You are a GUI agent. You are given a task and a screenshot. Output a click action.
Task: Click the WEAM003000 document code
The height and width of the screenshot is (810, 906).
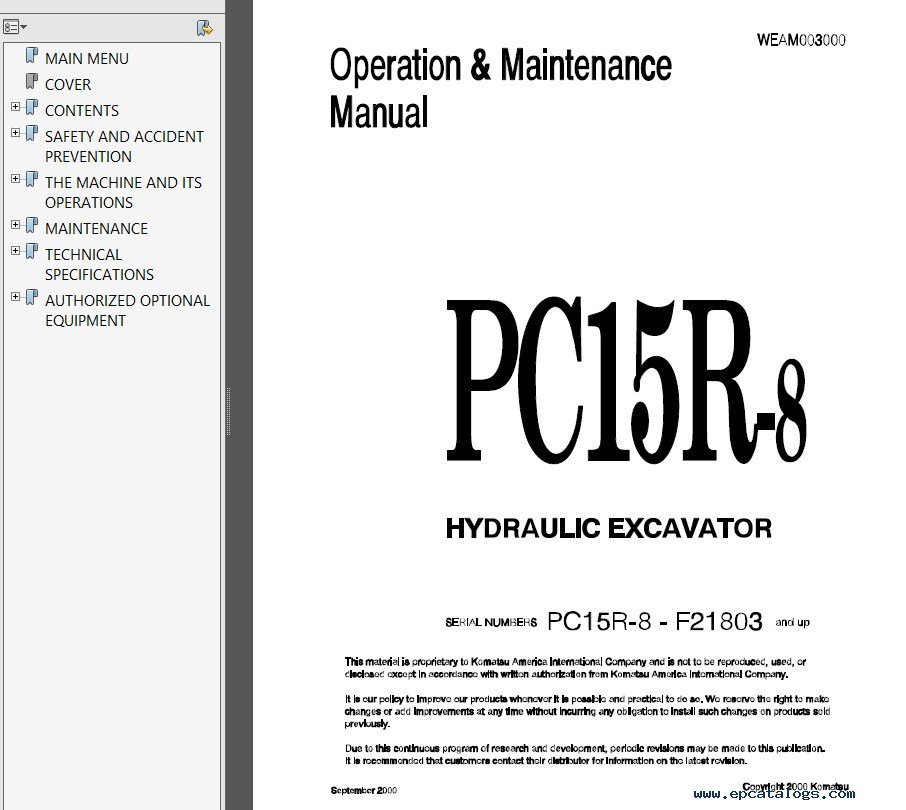[x=801, y=40]
